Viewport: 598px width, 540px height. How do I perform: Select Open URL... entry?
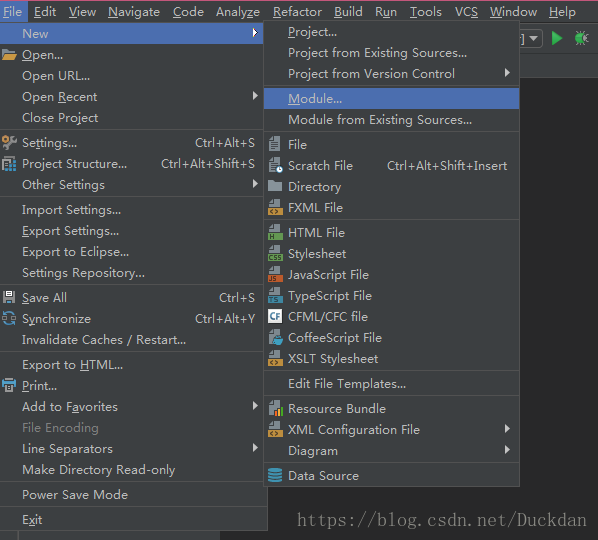click(132, 76)
